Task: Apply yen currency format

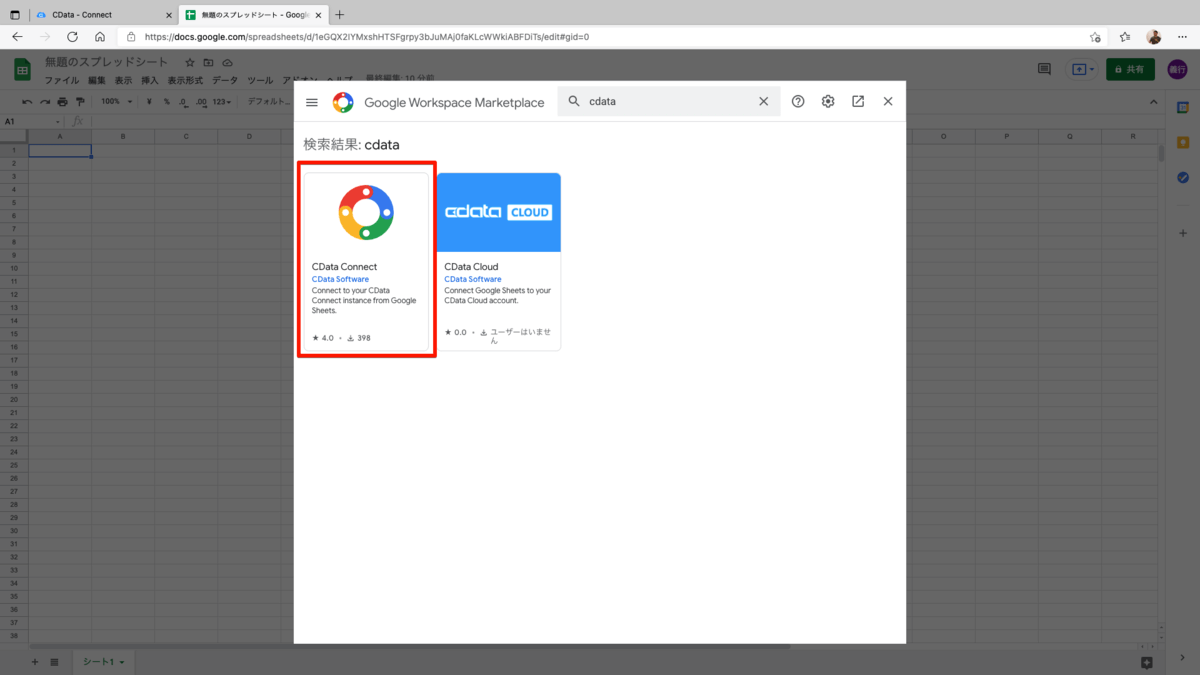Action: click(x=149, y=101)
